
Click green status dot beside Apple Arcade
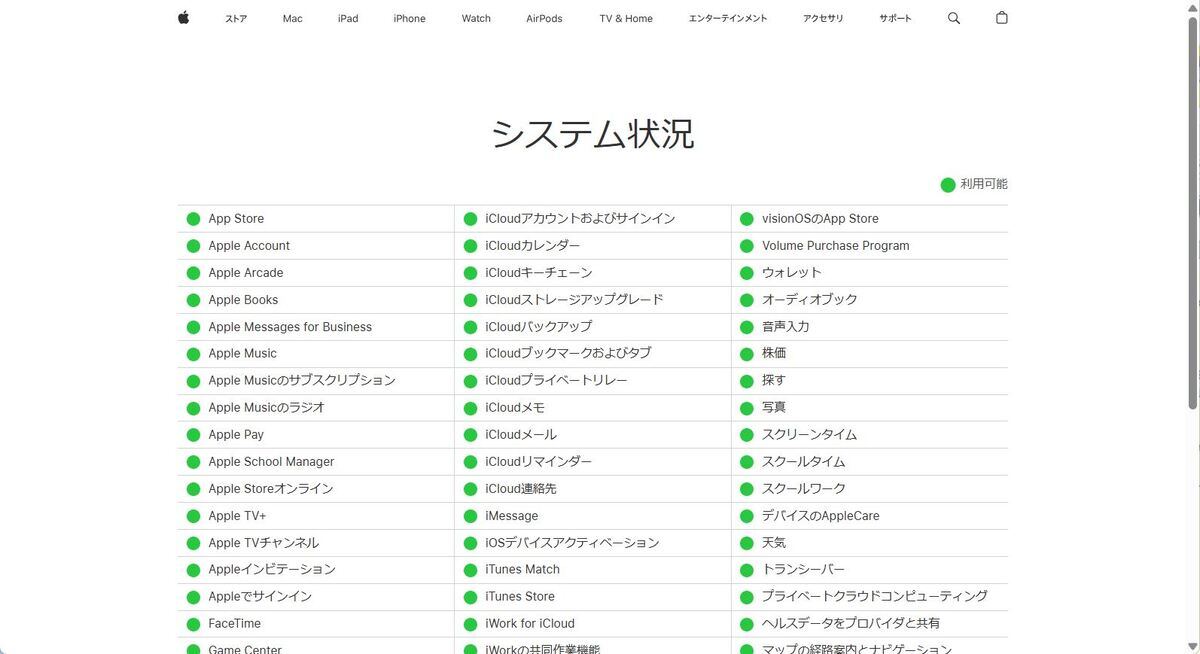pyautogui.click(x=193, y=273)
